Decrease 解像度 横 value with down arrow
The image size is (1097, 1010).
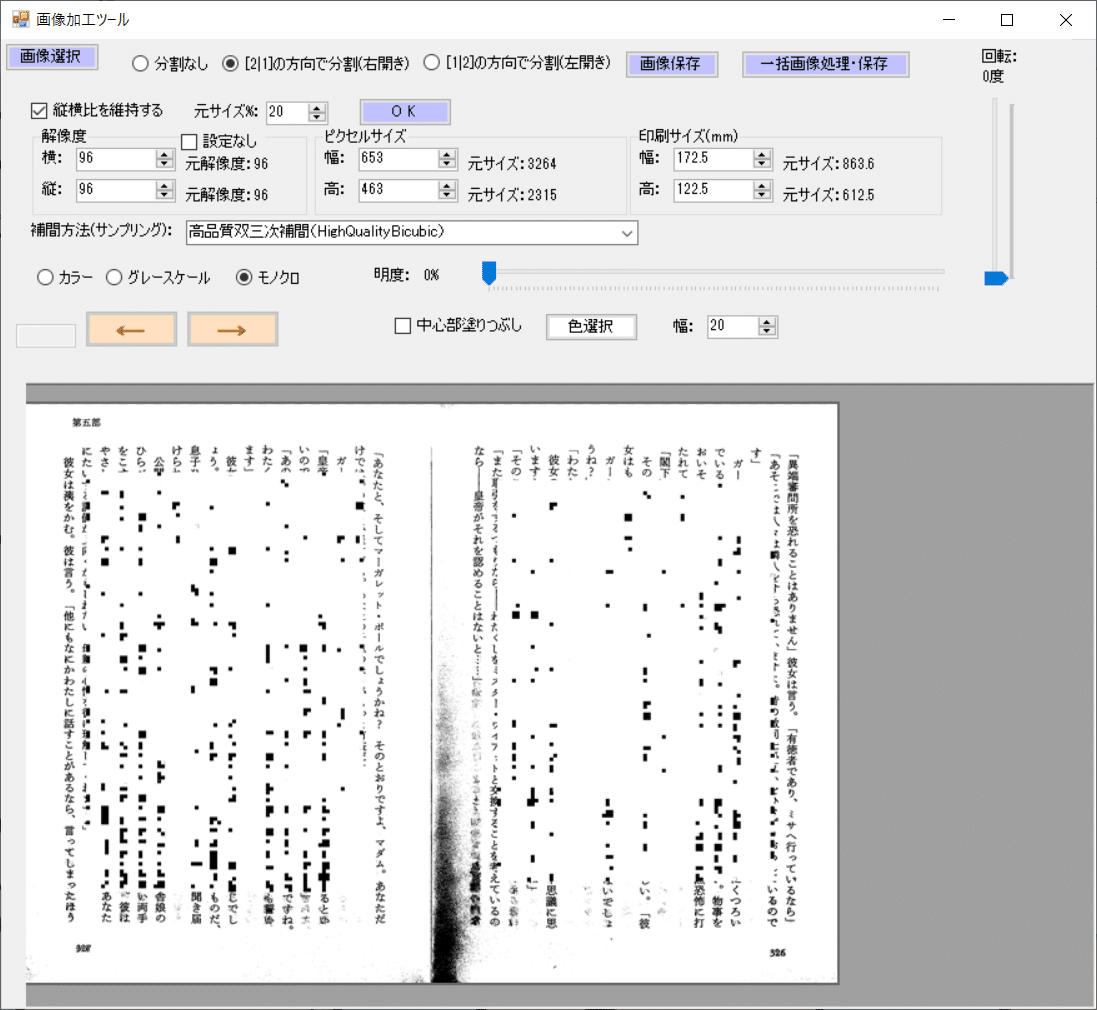coord(164,164)
